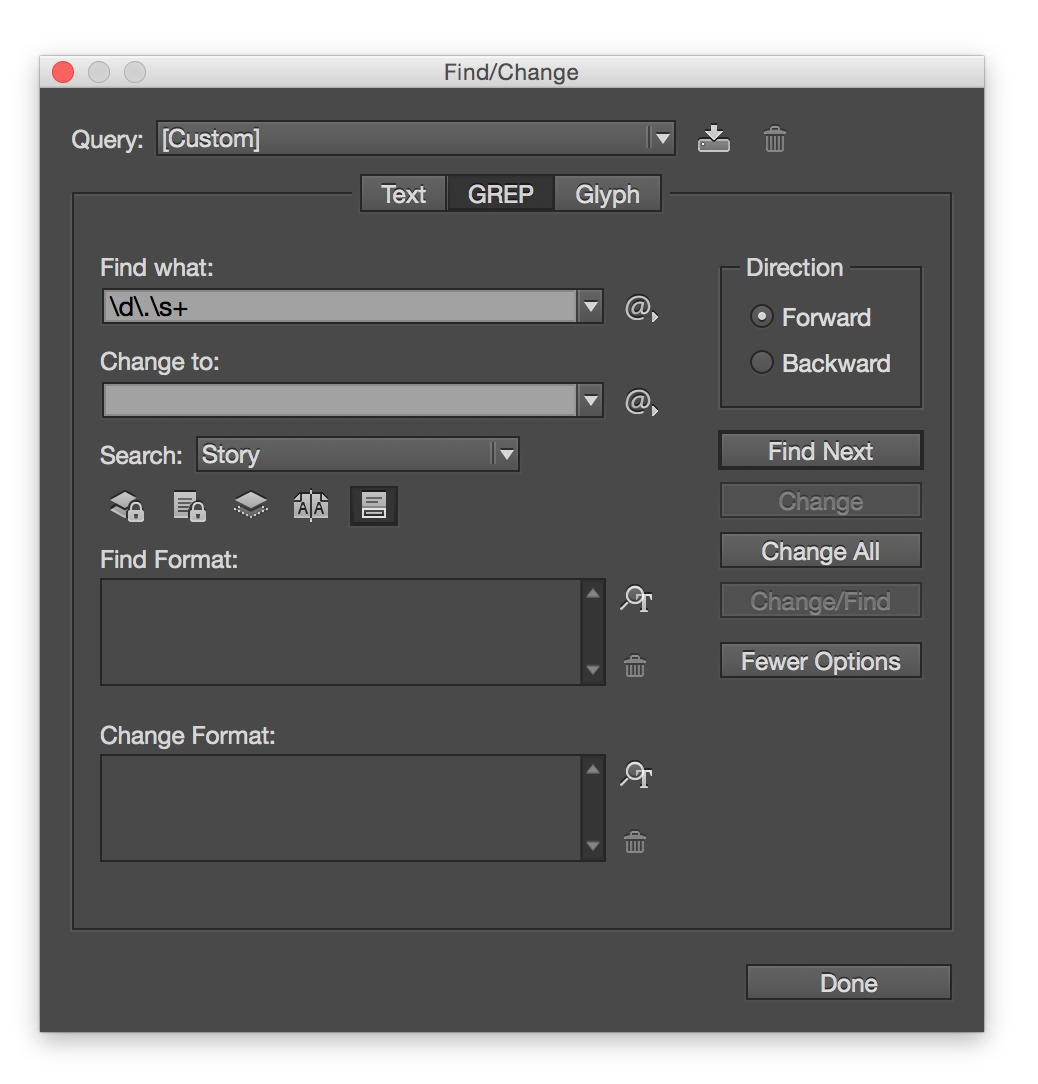Click the Delete Query trash icon
The height and width of the screenshot is (1084, 1038).
(774, 139)
